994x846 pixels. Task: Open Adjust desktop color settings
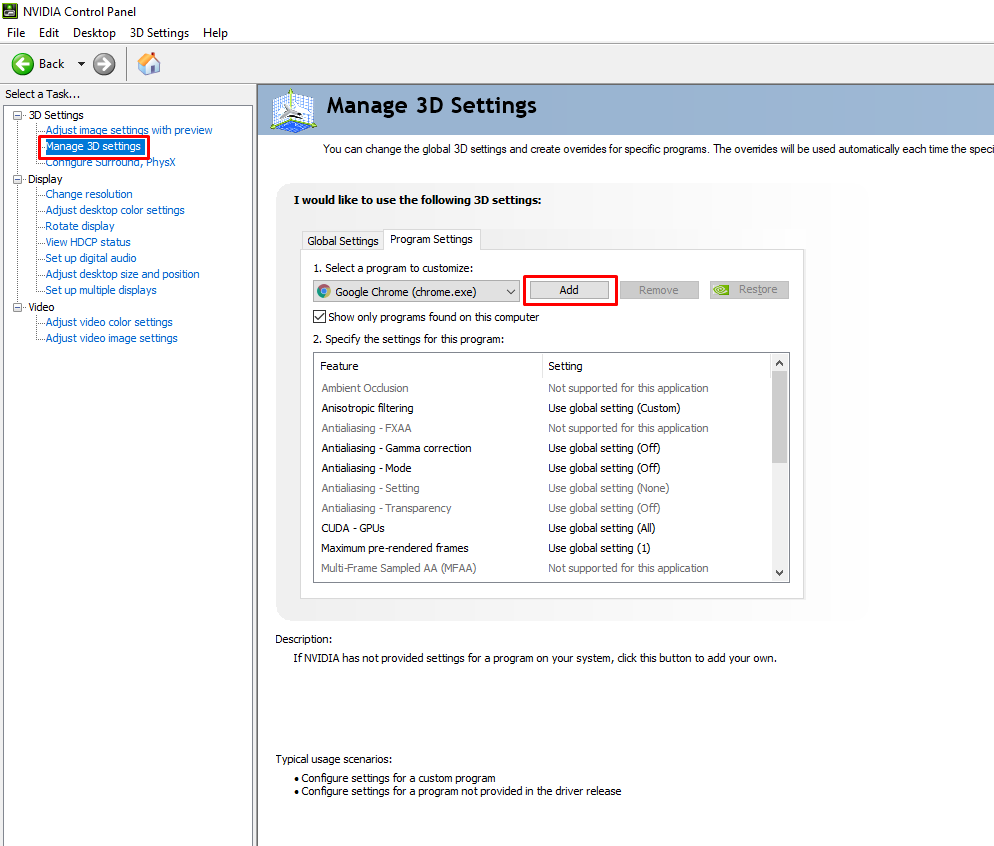pyautogui.click(x=115, y=210)
